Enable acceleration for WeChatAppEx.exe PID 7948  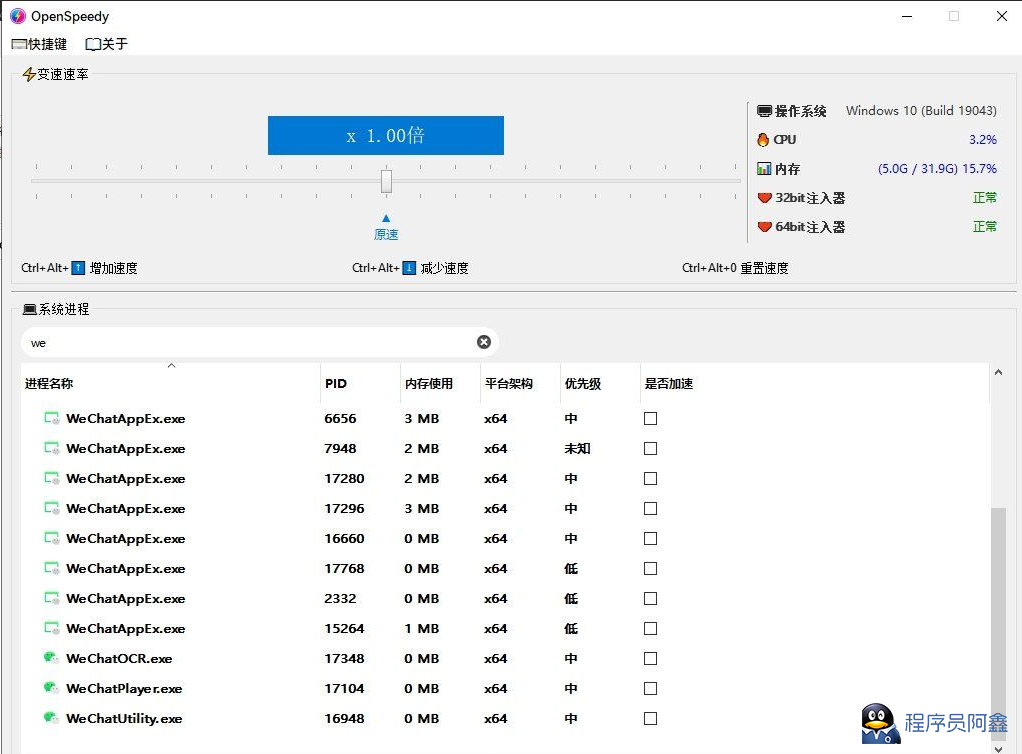tap(650, 448)
